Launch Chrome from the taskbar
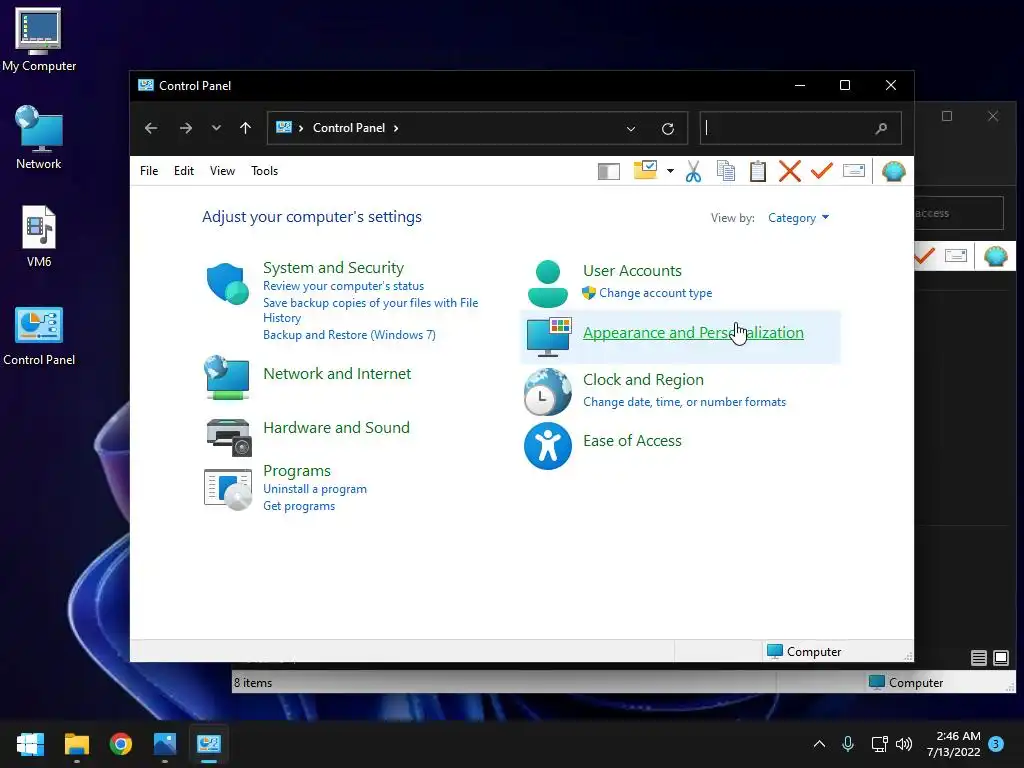 (x=121, y=744)
